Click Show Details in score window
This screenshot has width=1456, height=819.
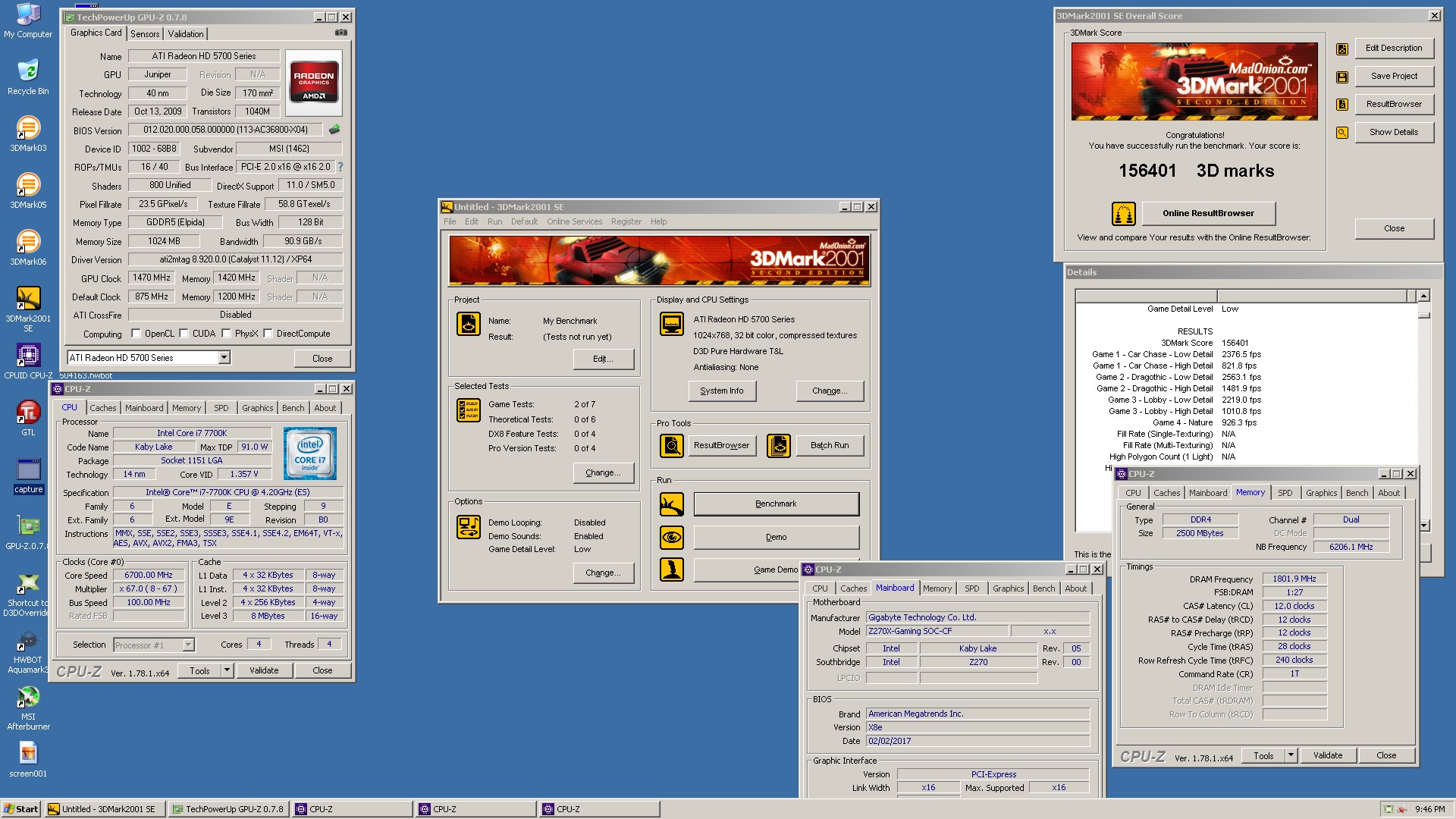point(1394,133)
